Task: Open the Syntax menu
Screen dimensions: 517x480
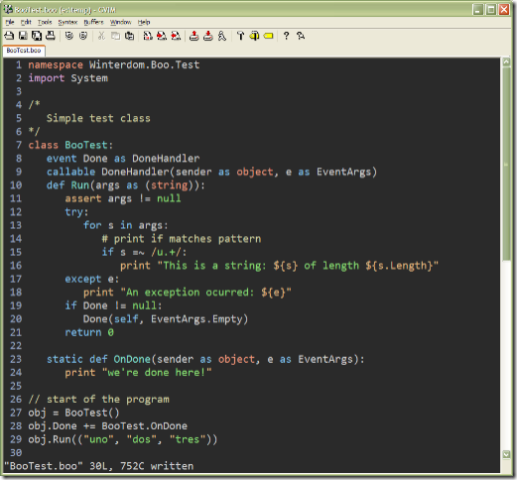Action: 67,22
